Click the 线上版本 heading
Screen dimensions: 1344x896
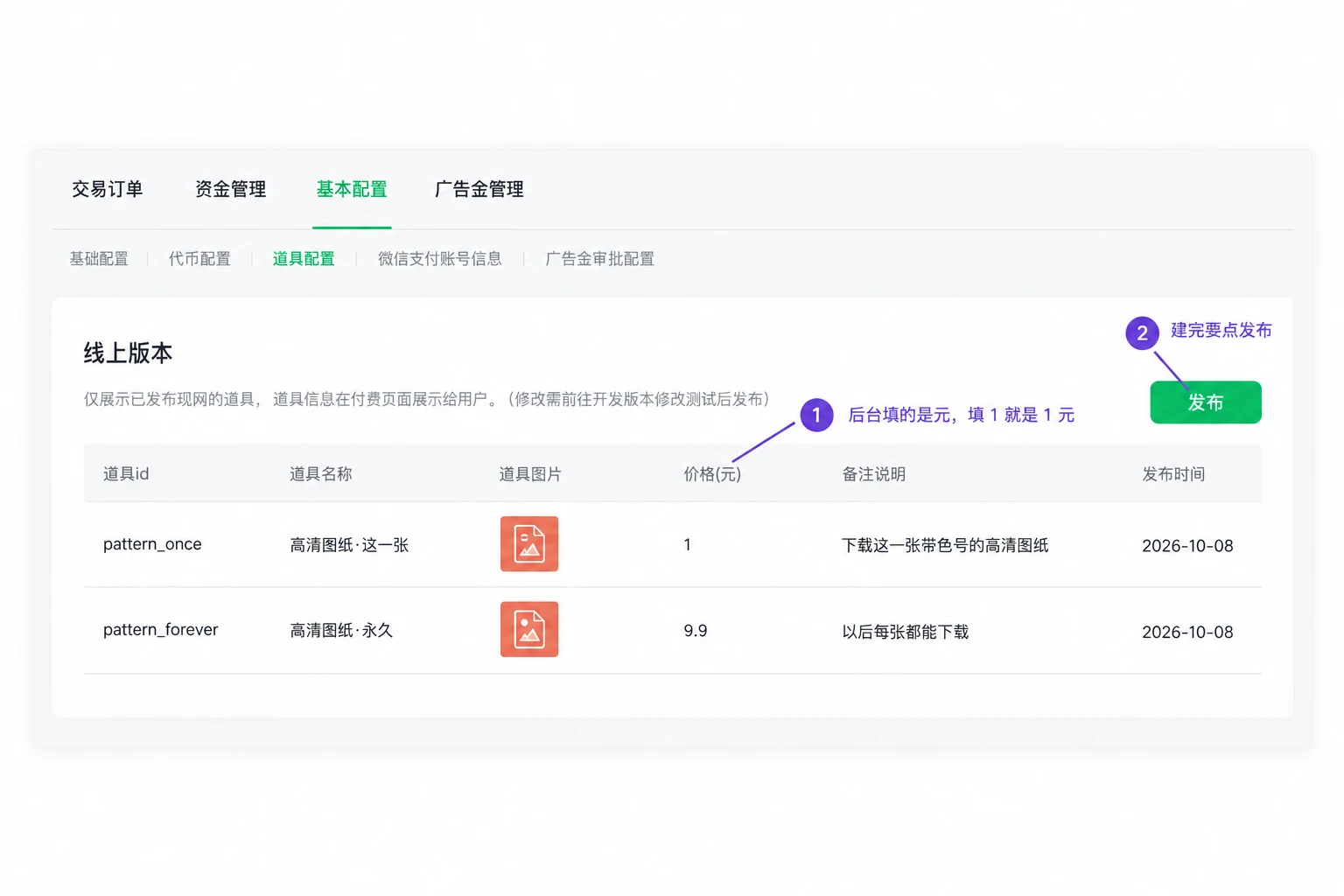pyautogui.click(x=128, y=353)
